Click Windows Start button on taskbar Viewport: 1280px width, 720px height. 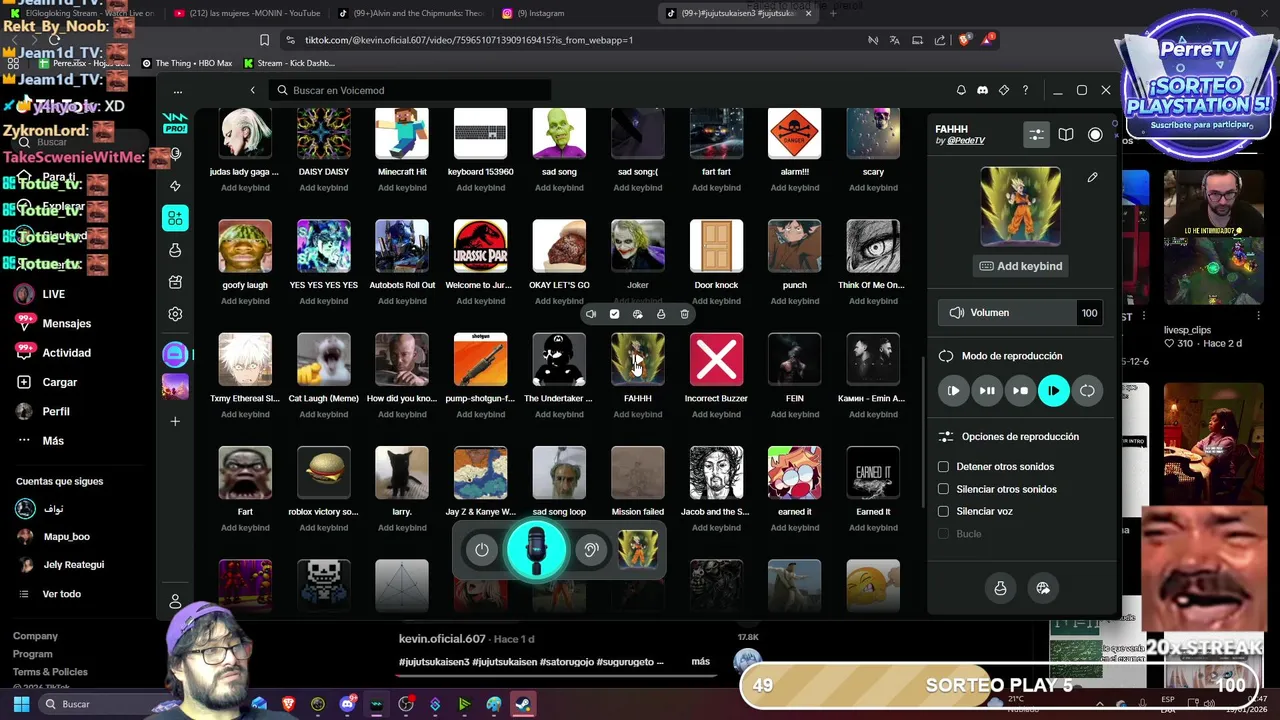coord(21,704)
